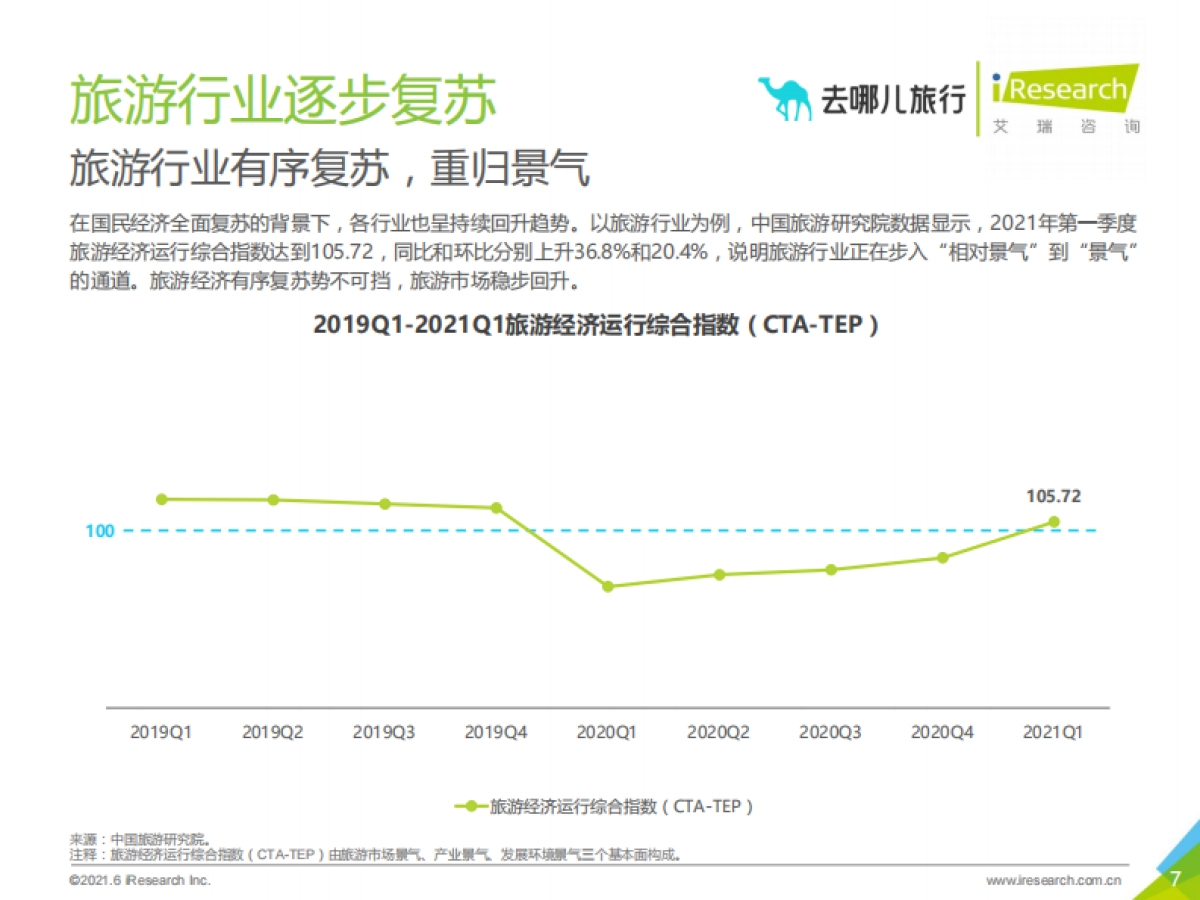Click the 2021Q1 data point
Viewport: 1200px width, 900px height.
(x=1052, y=521)
